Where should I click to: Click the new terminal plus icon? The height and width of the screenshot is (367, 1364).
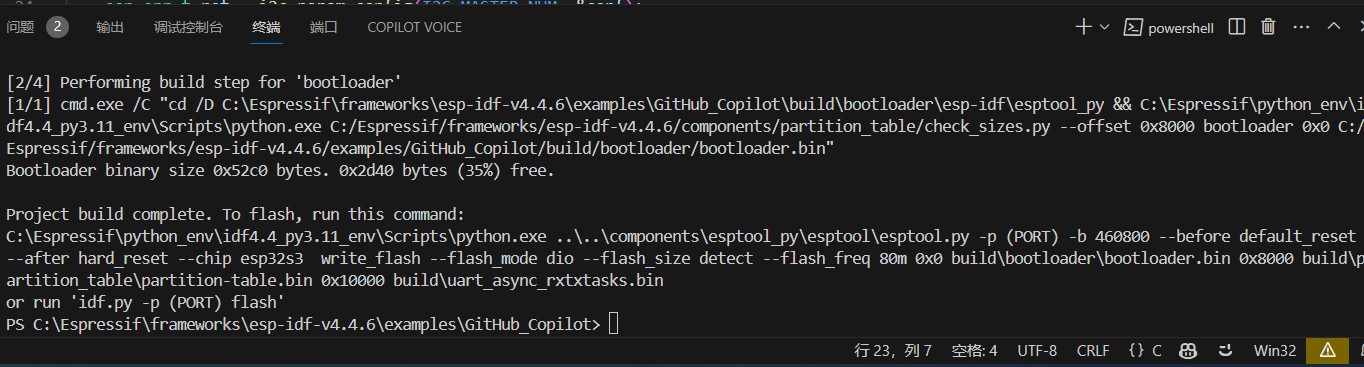[1083, 27]
